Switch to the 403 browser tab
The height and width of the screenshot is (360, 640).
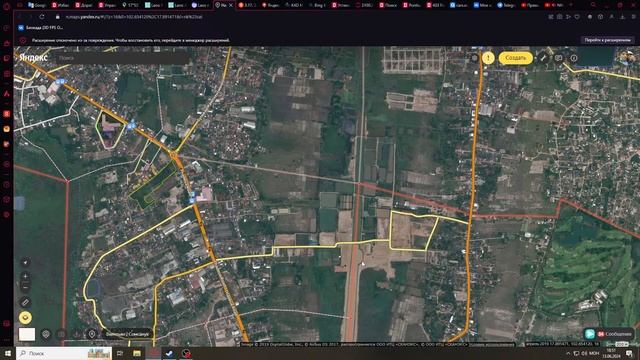coord(435,5)
